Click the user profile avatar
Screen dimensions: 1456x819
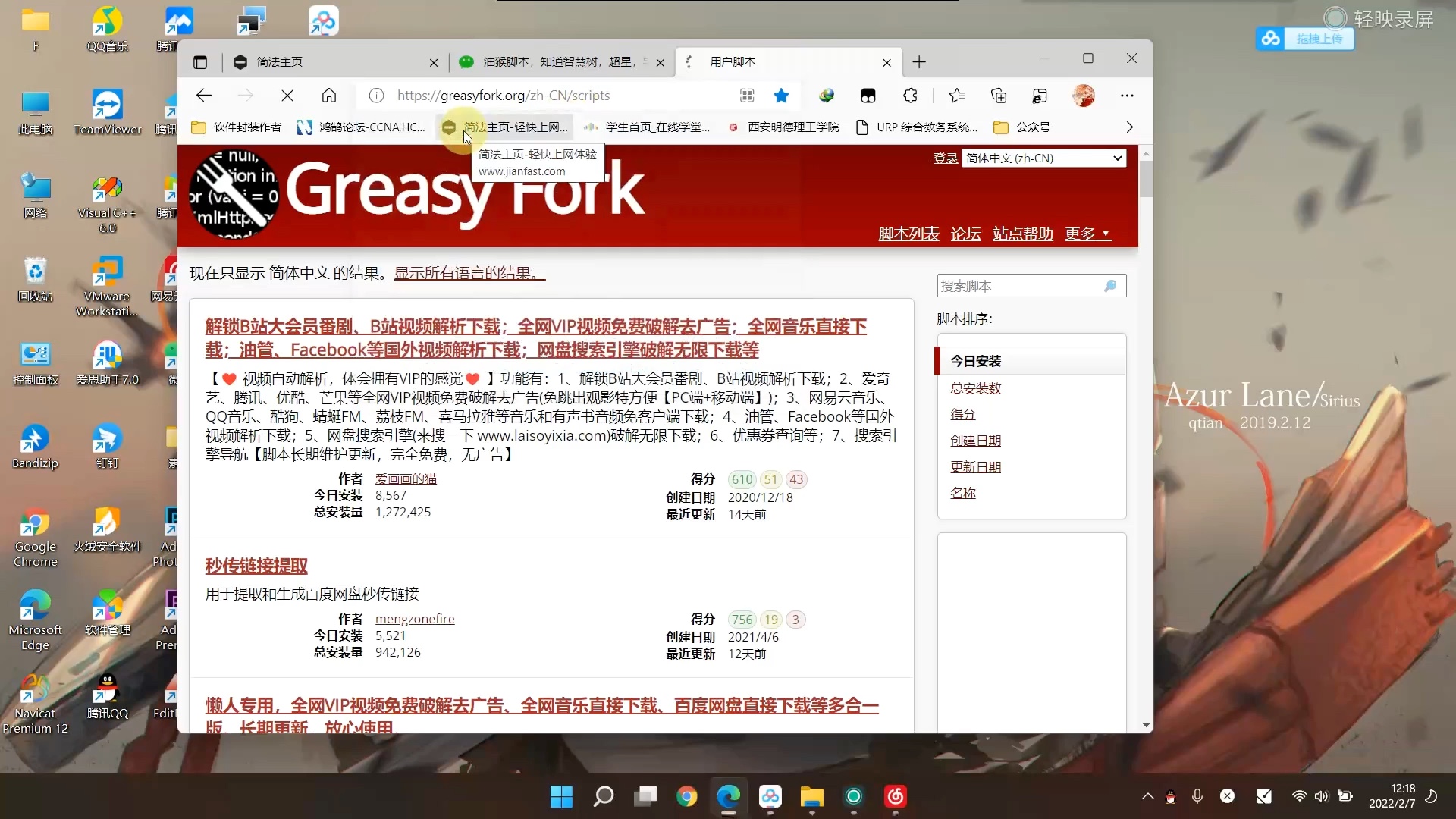click(1084, 96)
